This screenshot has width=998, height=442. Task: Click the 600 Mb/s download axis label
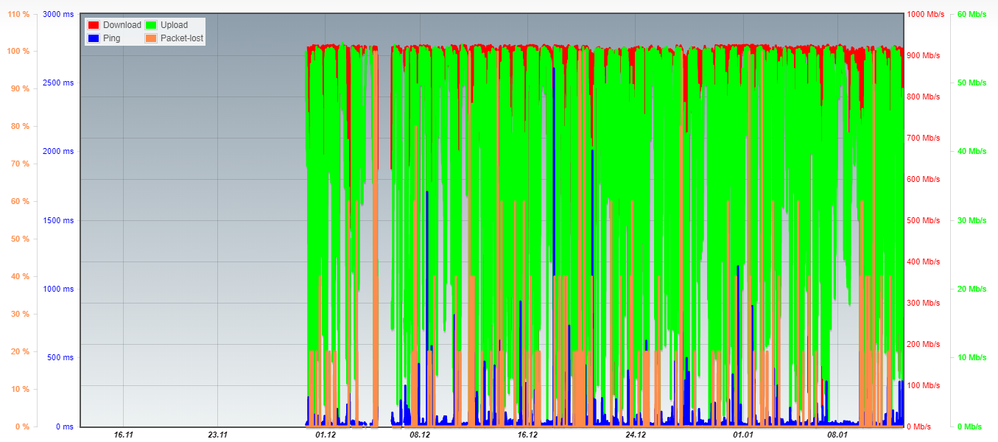[924, 180]
